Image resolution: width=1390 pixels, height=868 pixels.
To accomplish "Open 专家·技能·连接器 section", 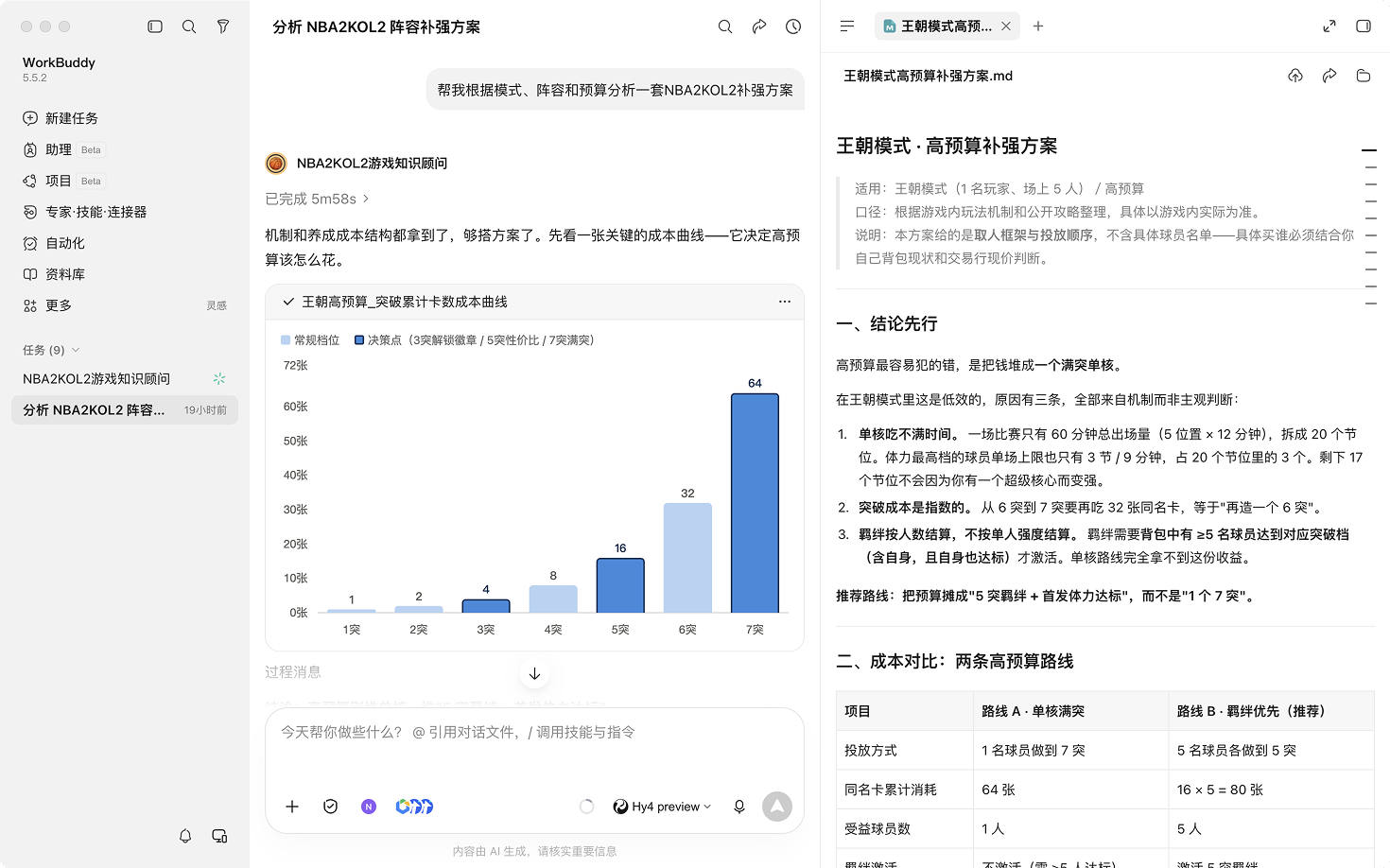I will pos(125,212).
